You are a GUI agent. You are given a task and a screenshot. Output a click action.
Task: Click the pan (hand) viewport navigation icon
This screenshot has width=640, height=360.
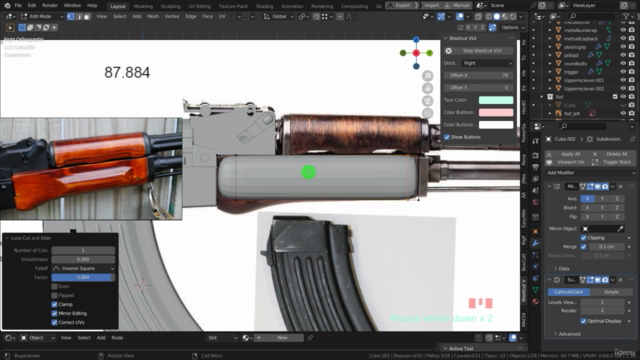(427, 88)
